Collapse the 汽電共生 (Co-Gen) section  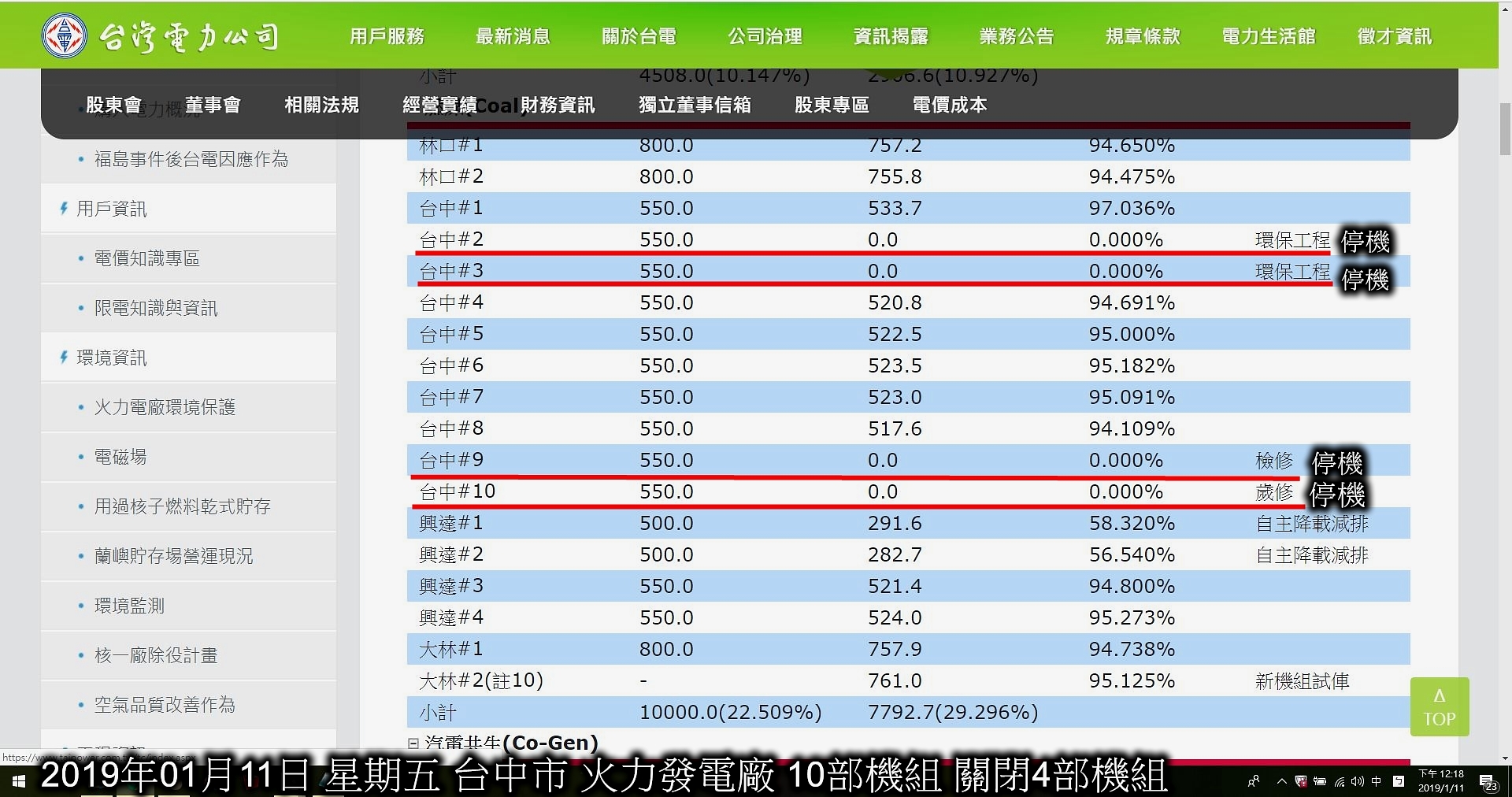point(413,743)
